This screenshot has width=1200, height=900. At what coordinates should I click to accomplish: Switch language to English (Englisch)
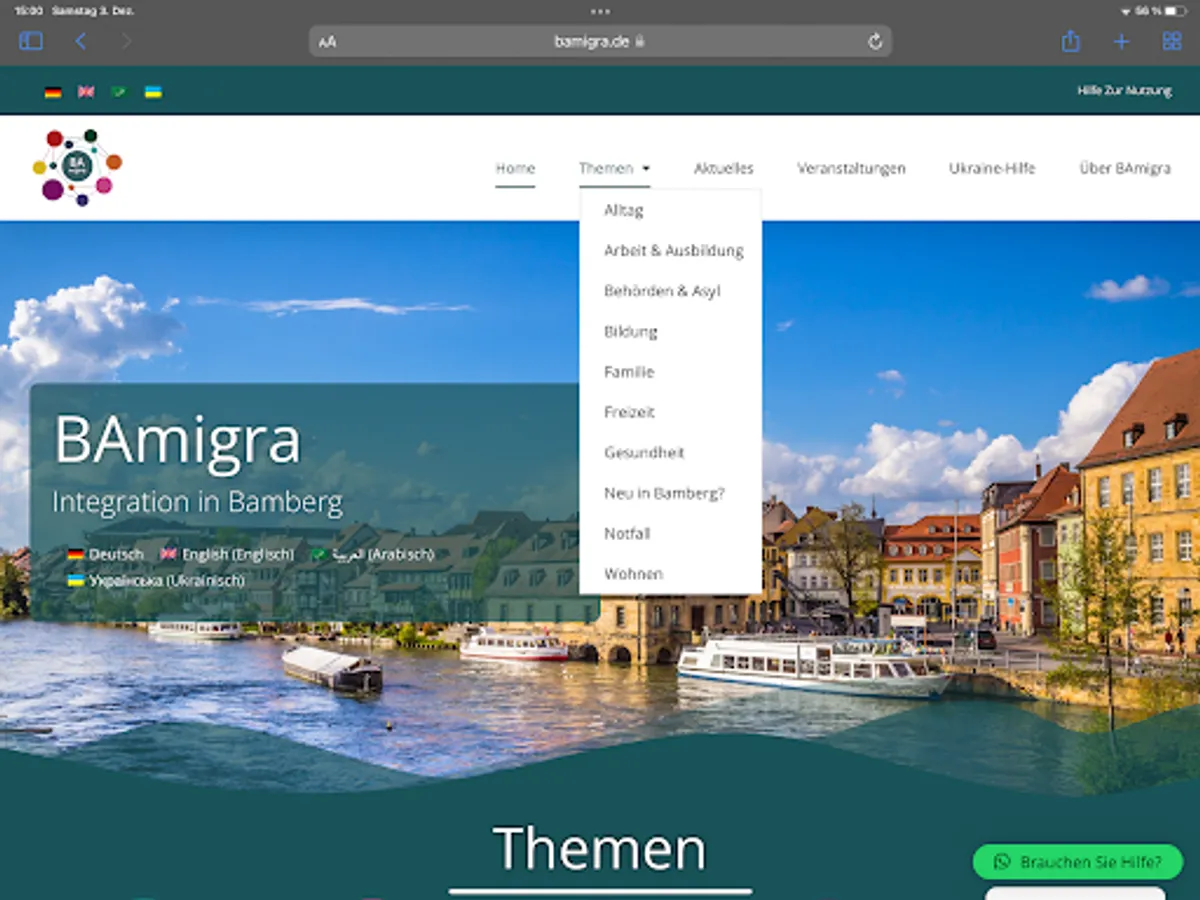(227, 554)
